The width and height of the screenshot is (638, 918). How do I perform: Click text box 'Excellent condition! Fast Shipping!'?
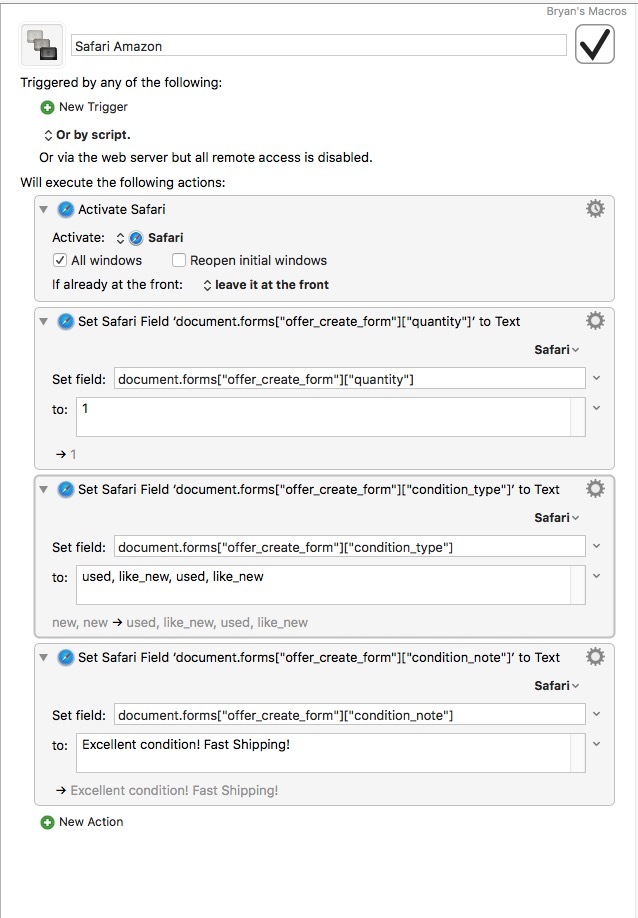point(331,753)
